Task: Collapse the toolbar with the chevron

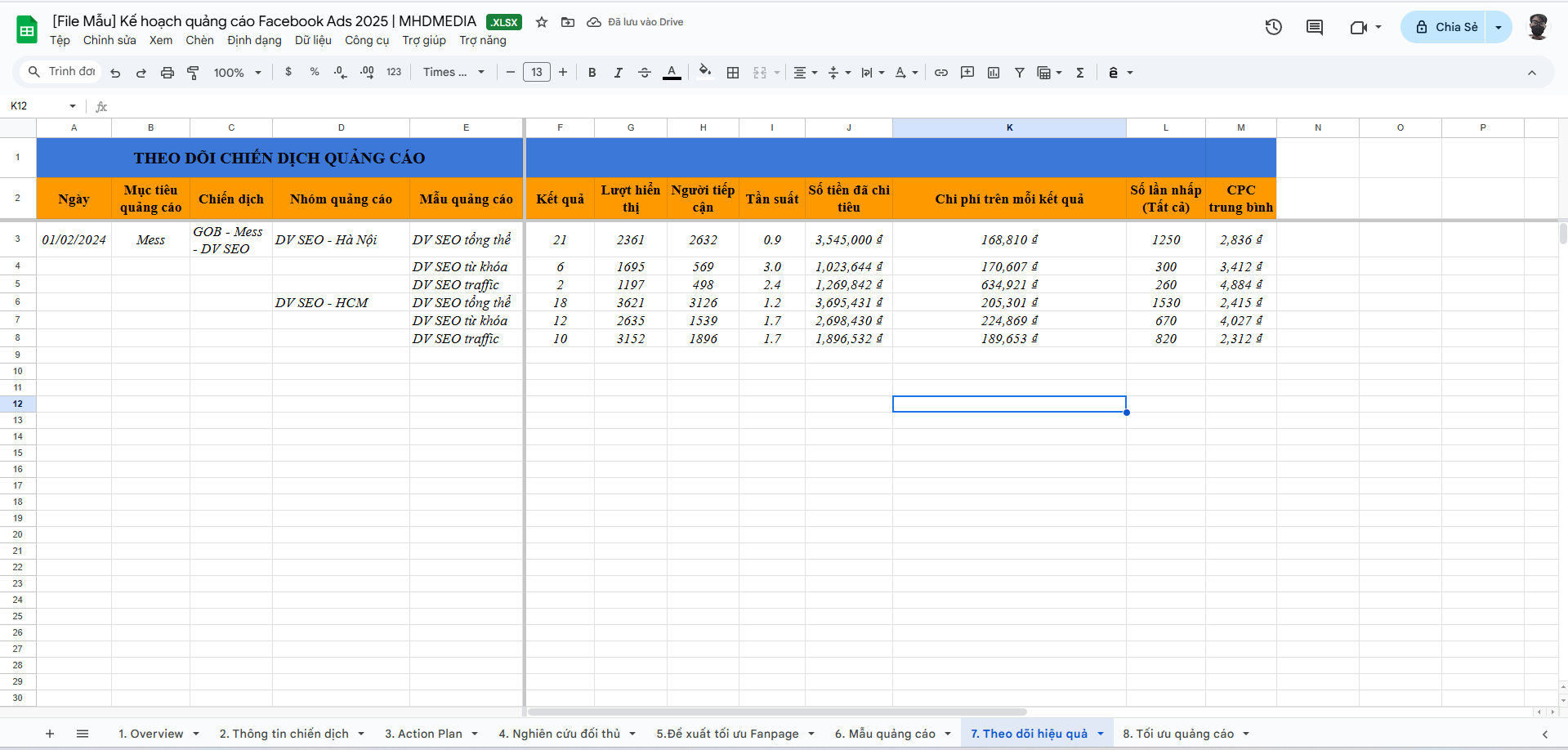Action: [1532, 73]
